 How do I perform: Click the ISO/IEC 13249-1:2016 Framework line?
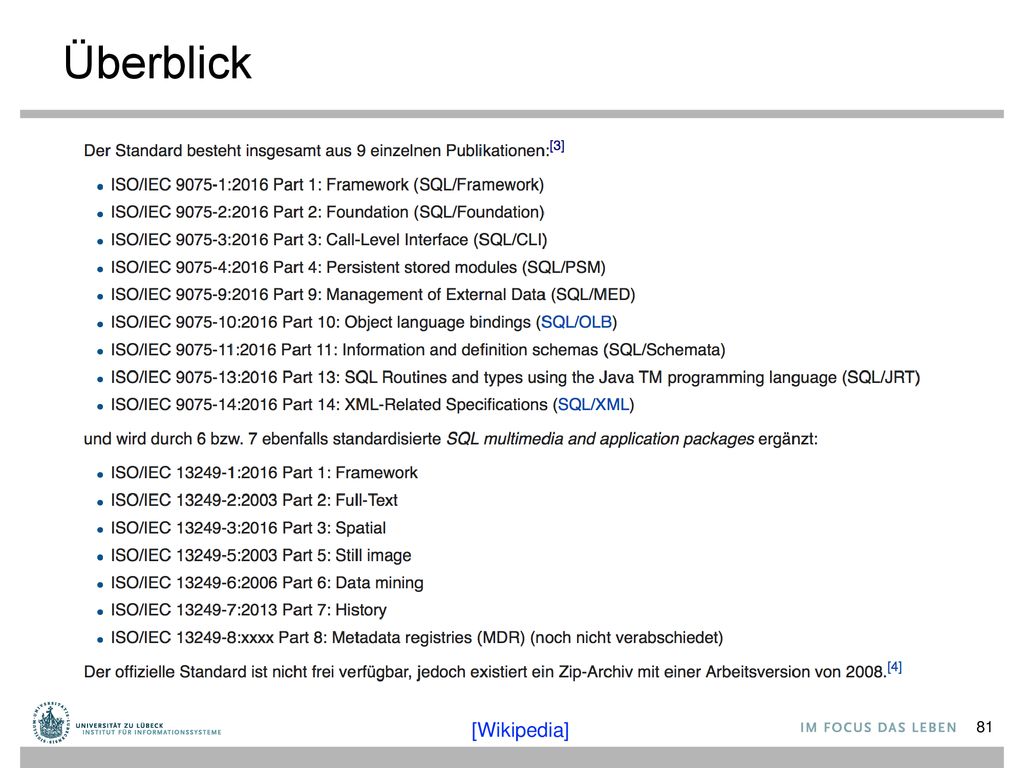(x=264, y=472)
